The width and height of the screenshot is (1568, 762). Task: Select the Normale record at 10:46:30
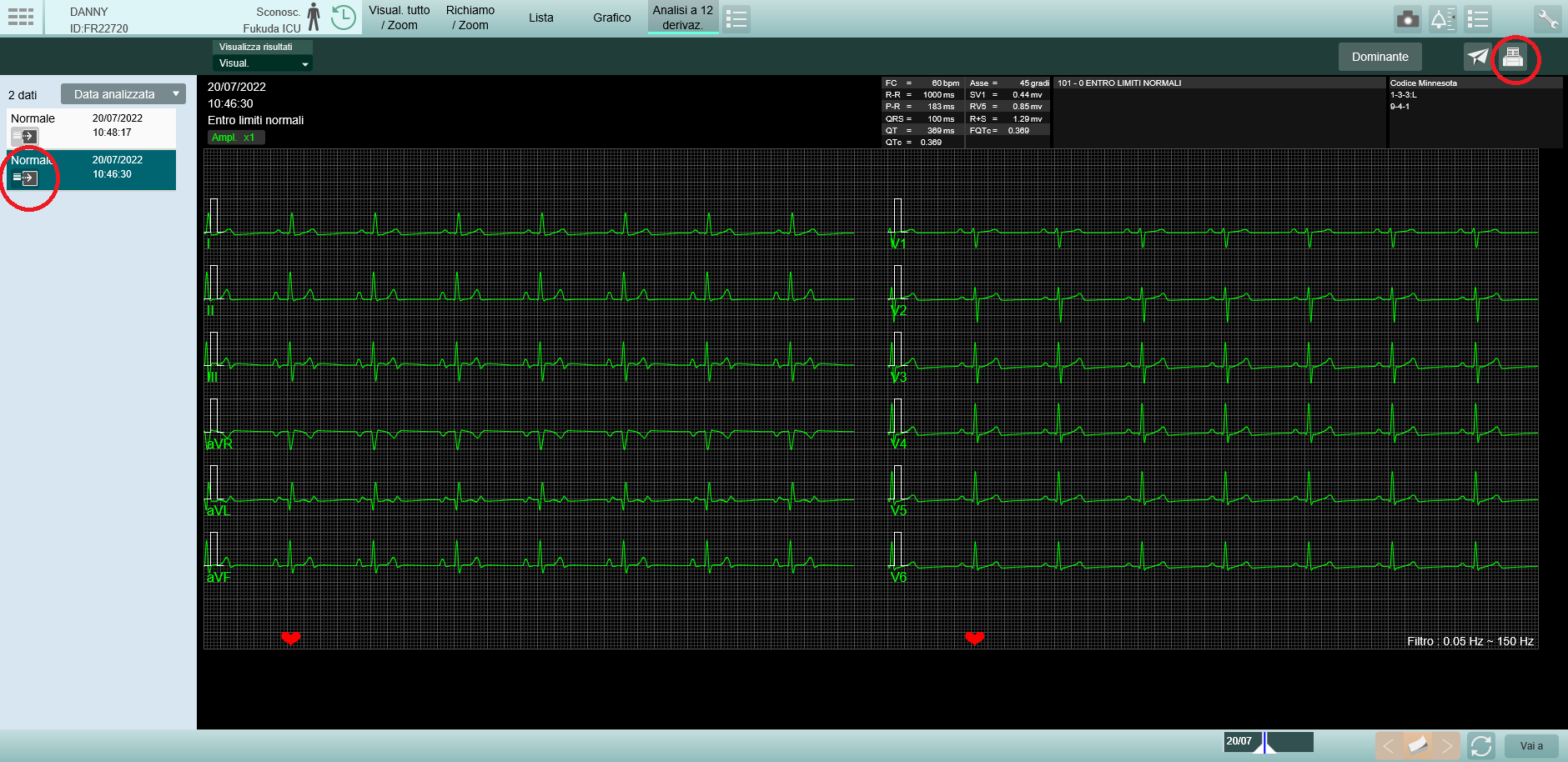[92, 170]
